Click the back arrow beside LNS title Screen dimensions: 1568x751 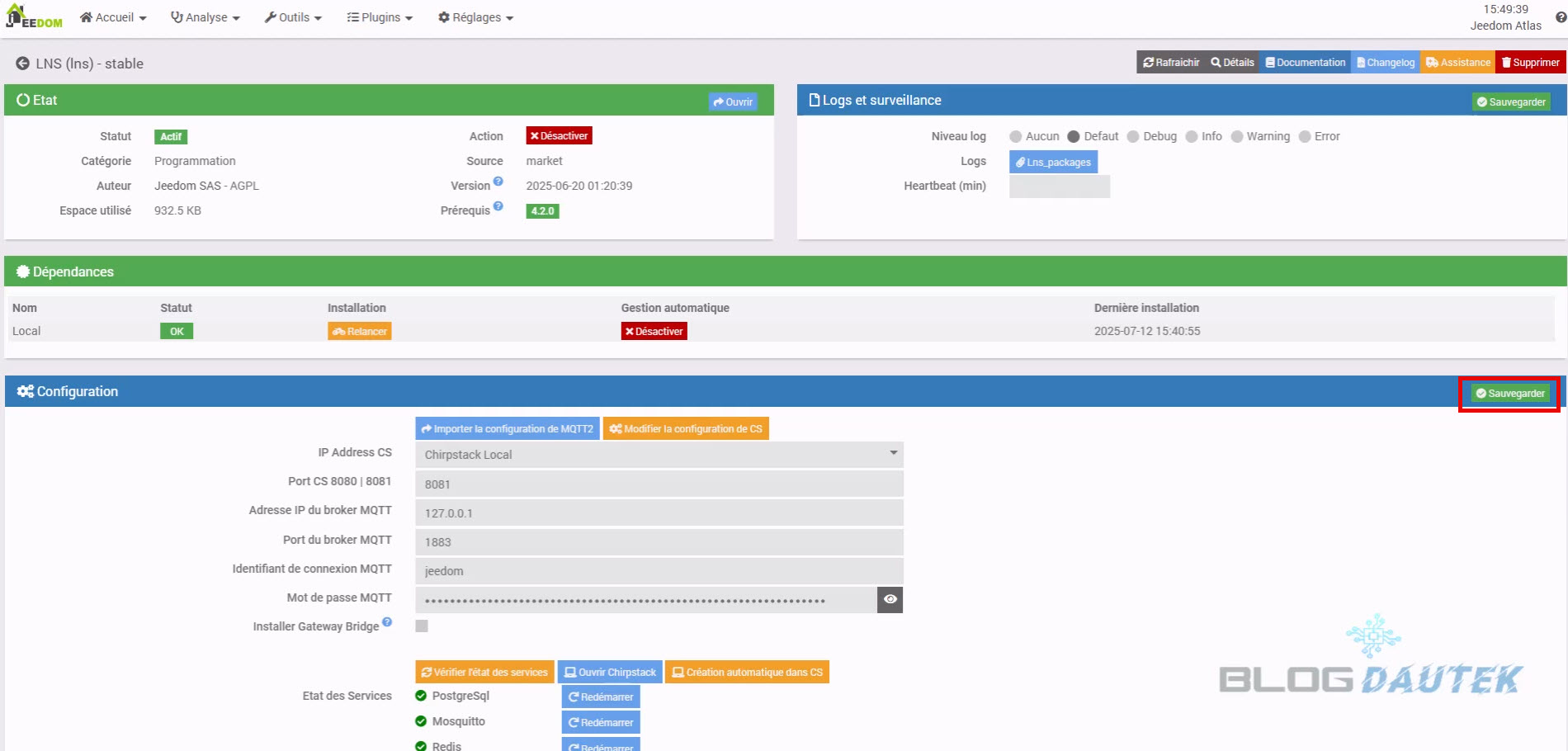[x=22, y=64]
